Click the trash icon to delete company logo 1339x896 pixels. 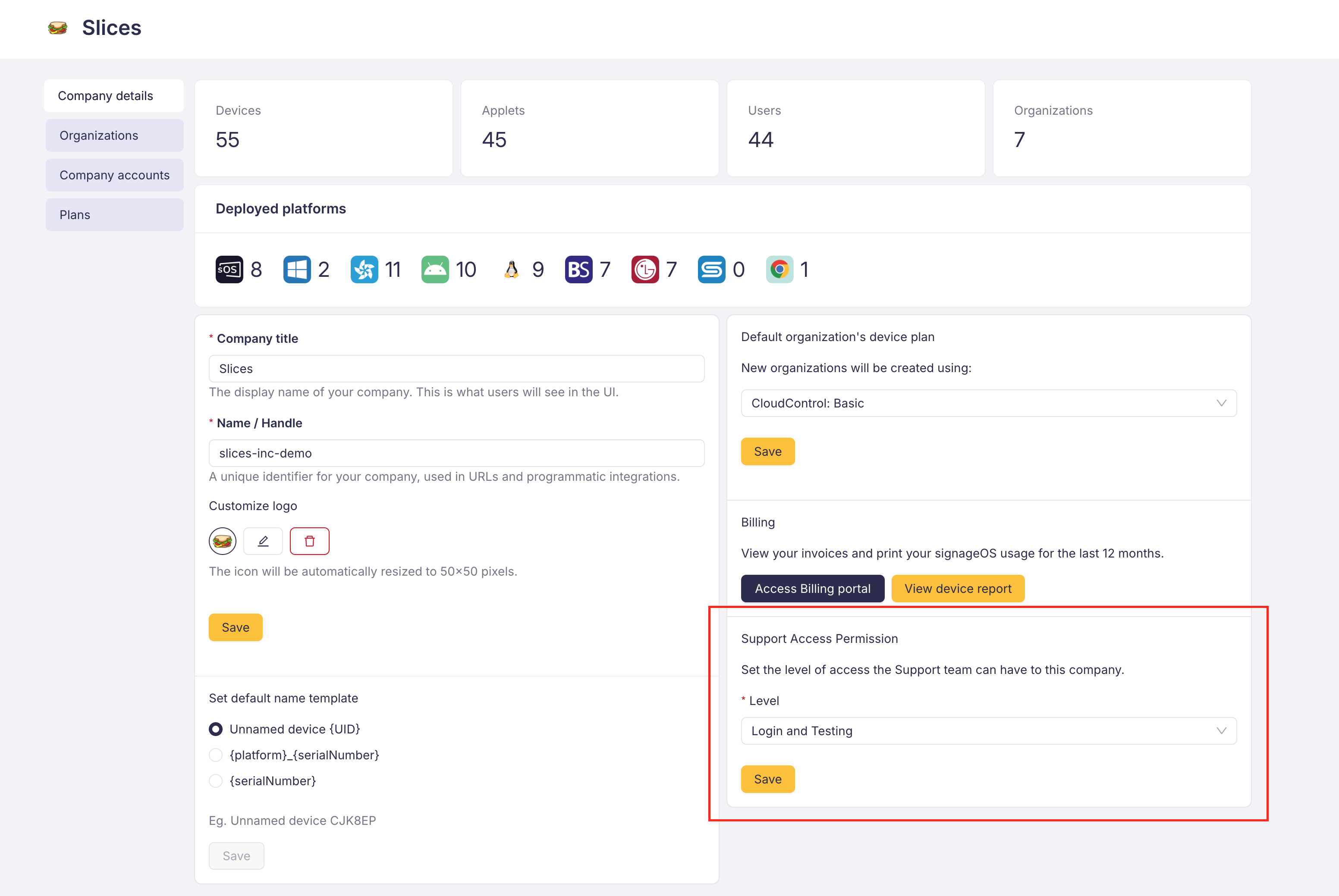[309, 541]
